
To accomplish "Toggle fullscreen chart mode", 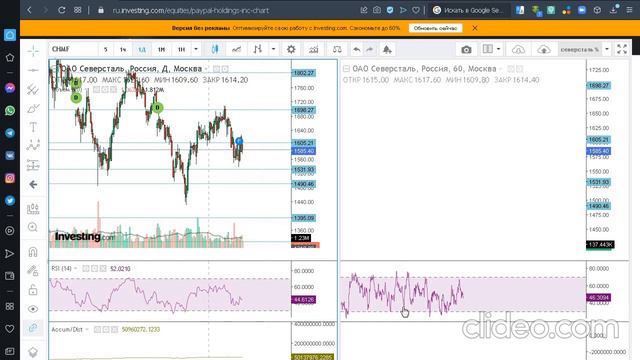I will (622, 49).
